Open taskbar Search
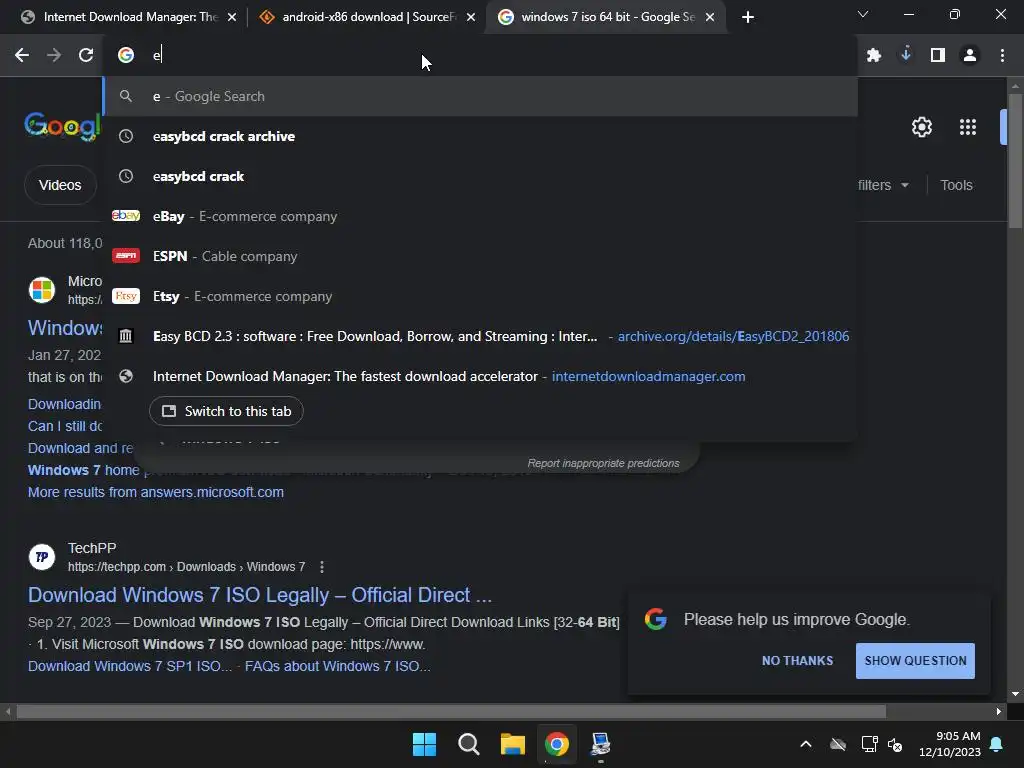Viewport: 1024px width, 768px height. (468, 744)
